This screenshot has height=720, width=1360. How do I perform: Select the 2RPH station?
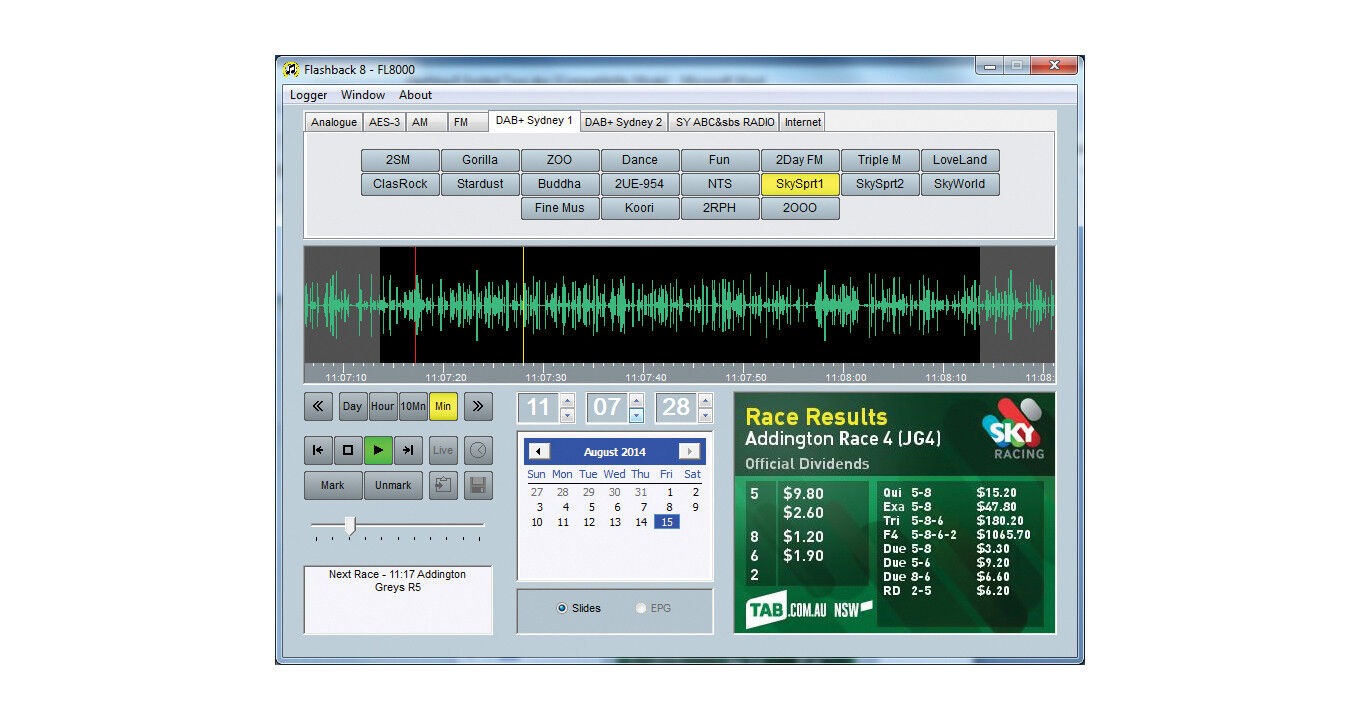click(x=720, y=208)
